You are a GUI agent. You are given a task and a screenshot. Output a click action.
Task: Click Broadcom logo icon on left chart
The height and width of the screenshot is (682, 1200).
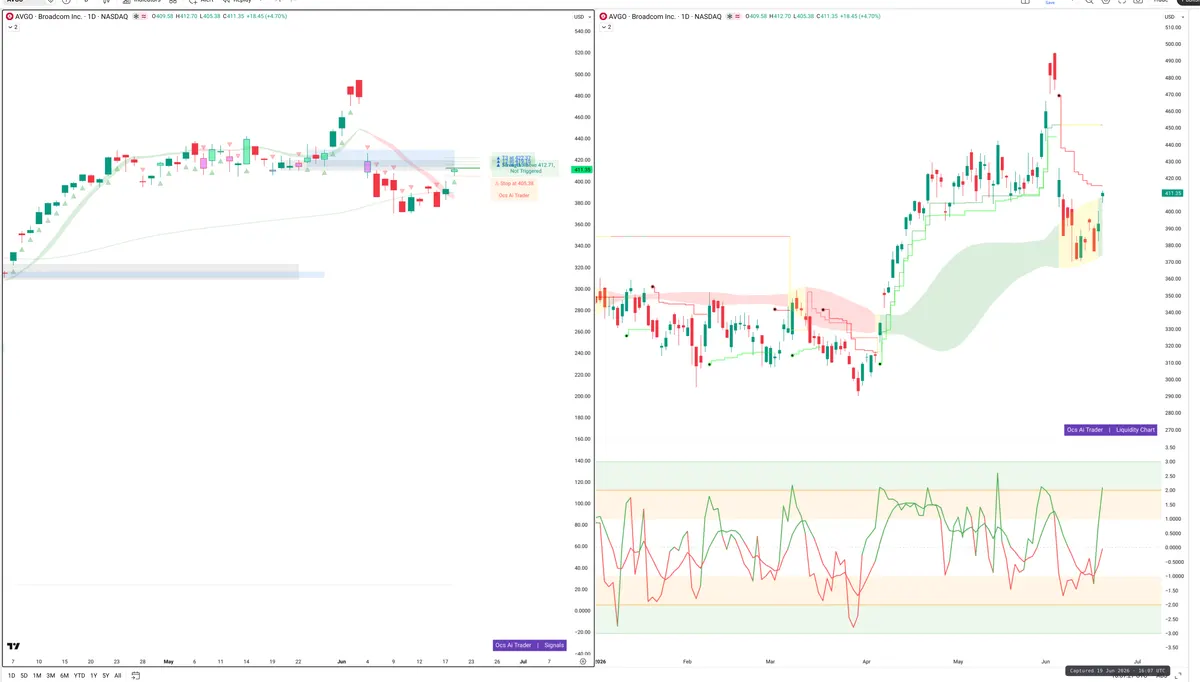[x=10, y=16]
